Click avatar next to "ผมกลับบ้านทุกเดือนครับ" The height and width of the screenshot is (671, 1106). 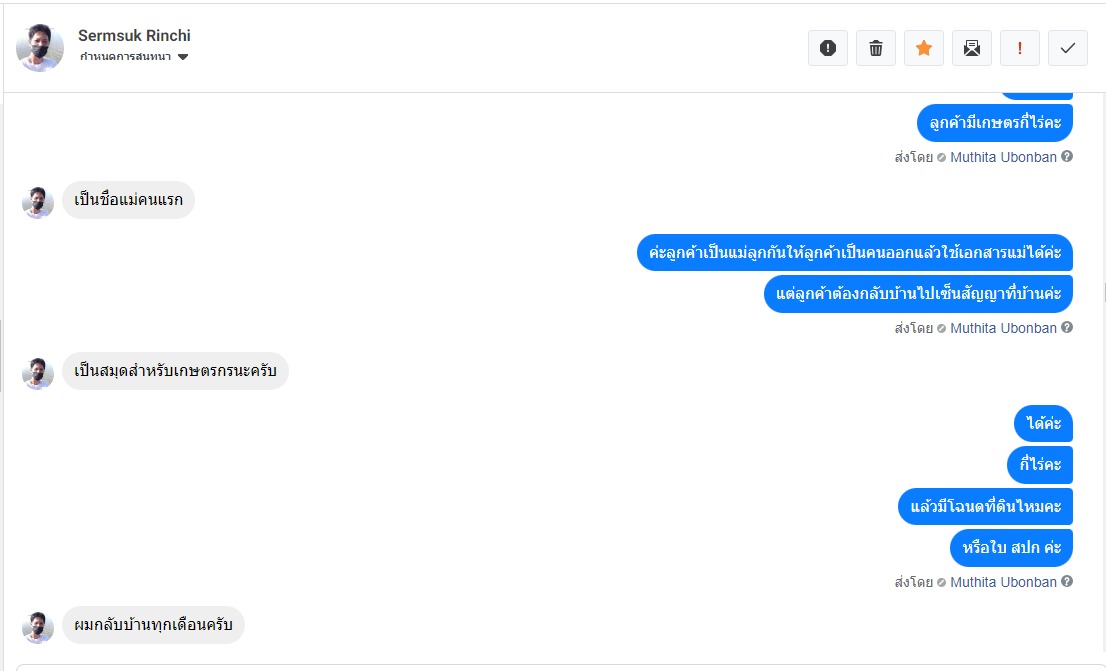[x=38, y=627]
